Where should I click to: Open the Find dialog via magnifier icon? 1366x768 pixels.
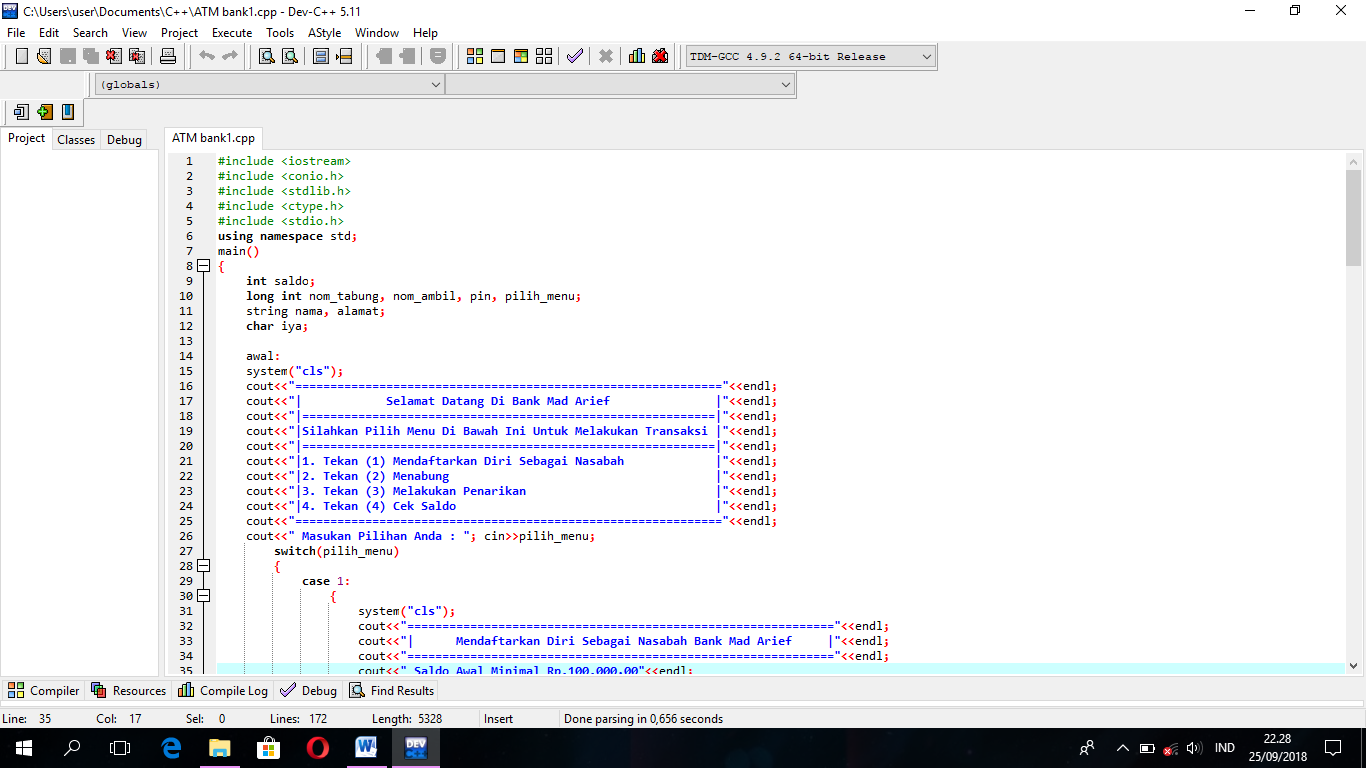pyautogui.click(x=268, y=56)
